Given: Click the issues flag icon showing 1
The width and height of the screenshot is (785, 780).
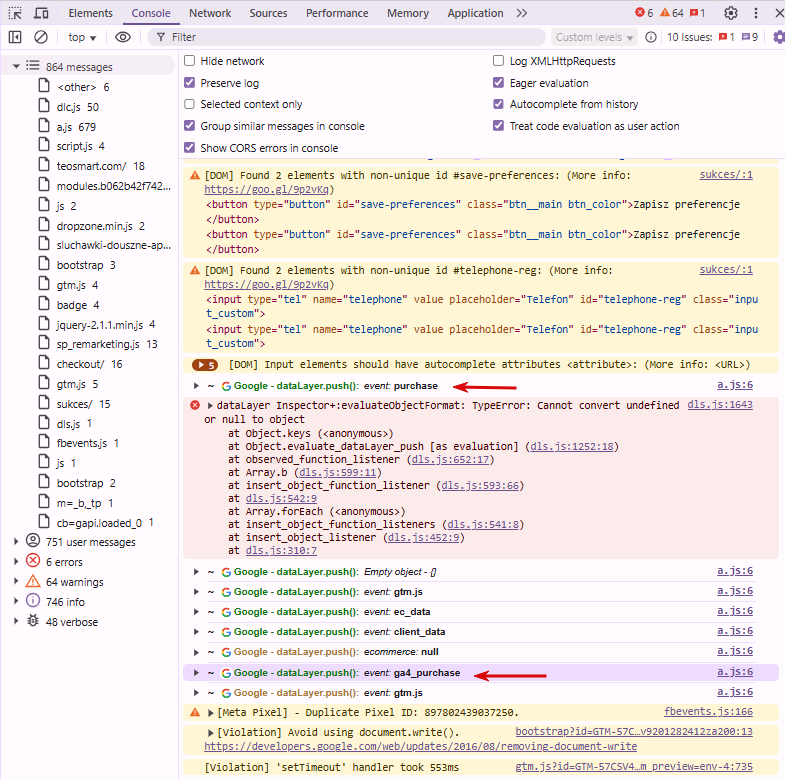Looking at the screenshot, I should click(726, 37).
